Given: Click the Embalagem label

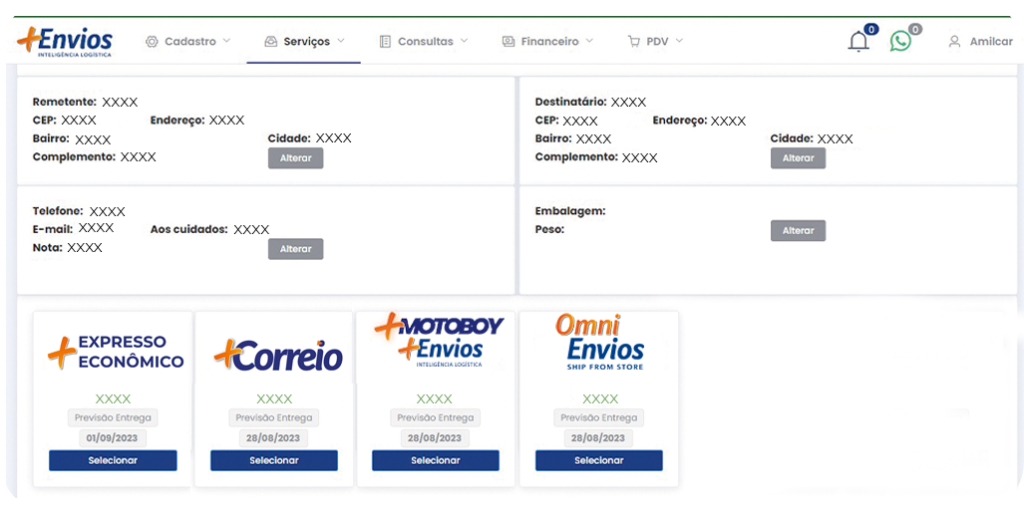Looking at the screenshot, I should coord(570,211).
